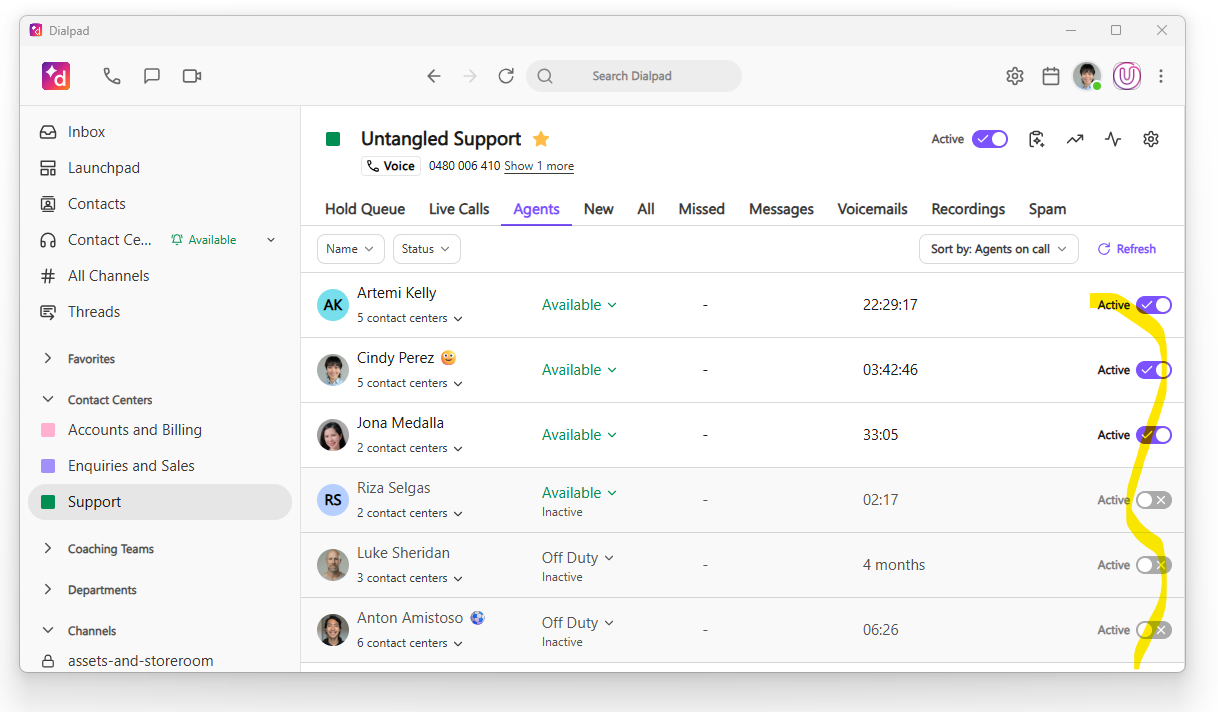The image size is (1218, 712).
Task: Switch to the Hold Queue tab
Action: tap(365, 209)
